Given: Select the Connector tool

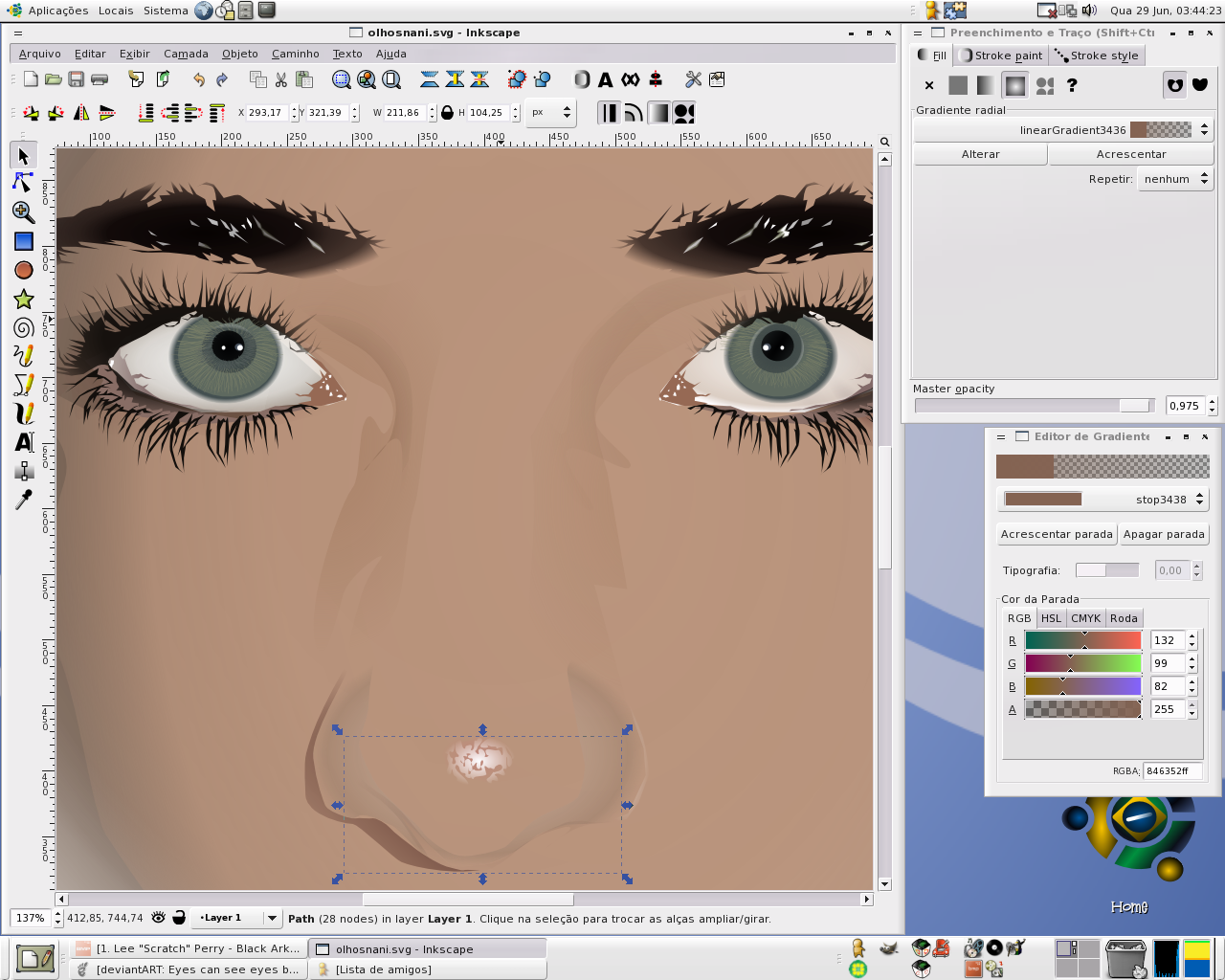Looking at the screenshot, I should (x=24, y=470).
